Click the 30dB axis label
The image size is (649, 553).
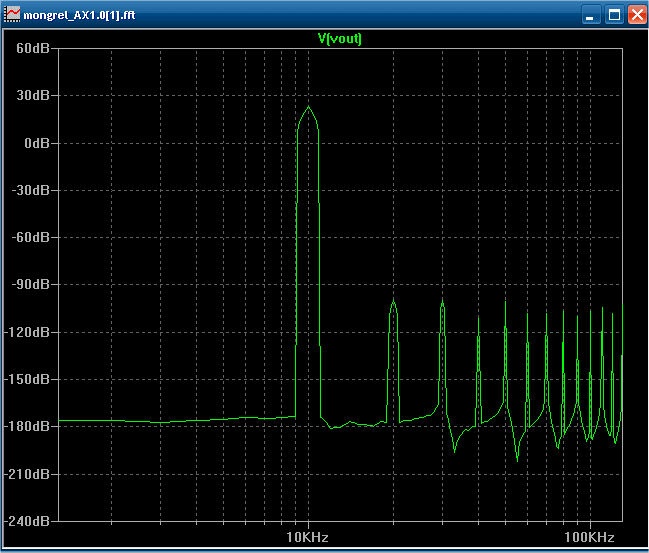point(33,96)
